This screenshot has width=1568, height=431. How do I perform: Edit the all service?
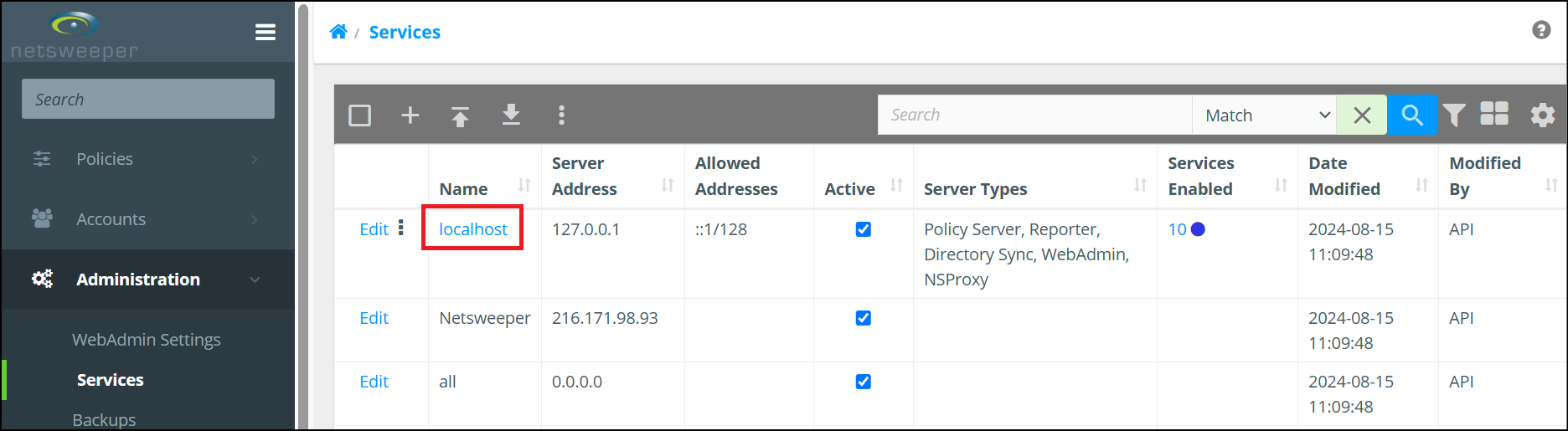click(374, 382)
